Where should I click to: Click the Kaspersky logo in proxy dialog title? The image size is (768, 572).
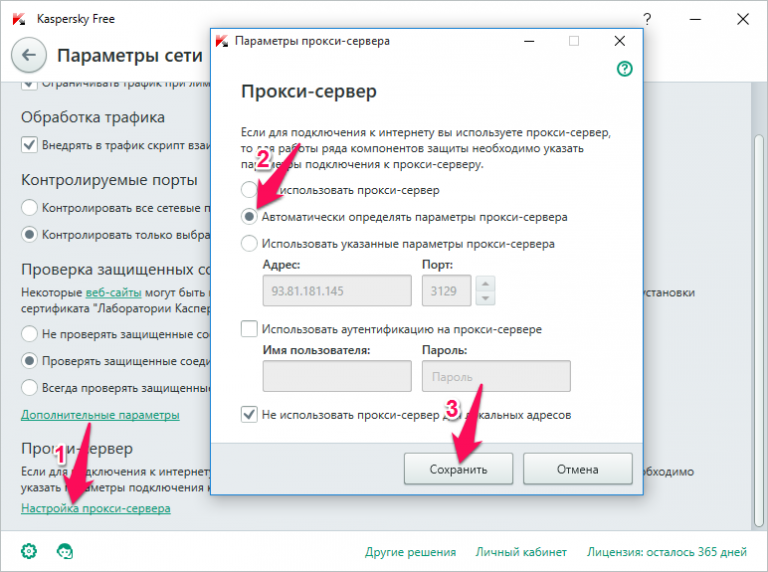(222, 41)
